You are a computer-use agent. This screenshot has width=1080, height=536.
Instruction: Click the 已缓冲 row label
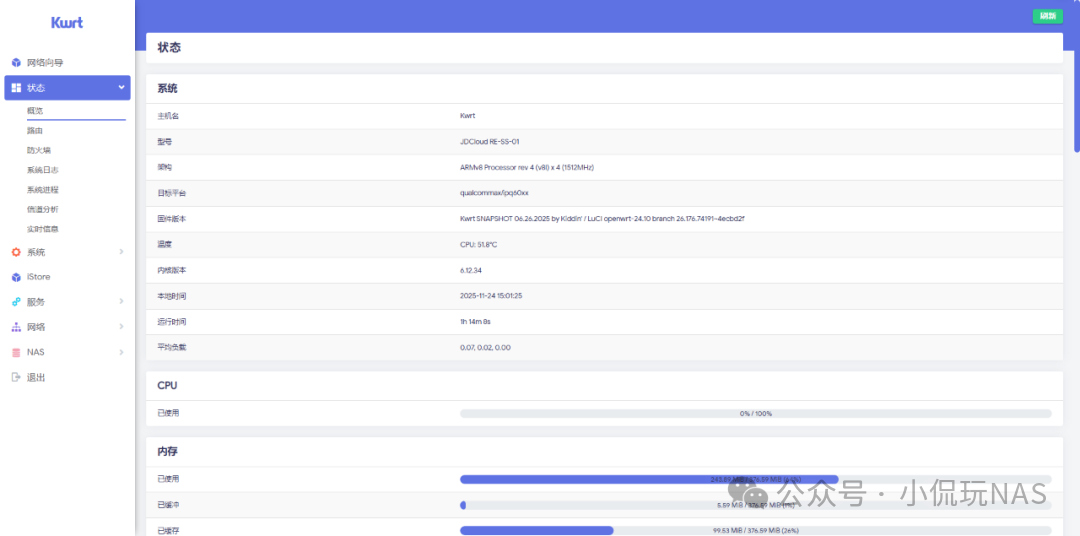(x=168, y=505)
